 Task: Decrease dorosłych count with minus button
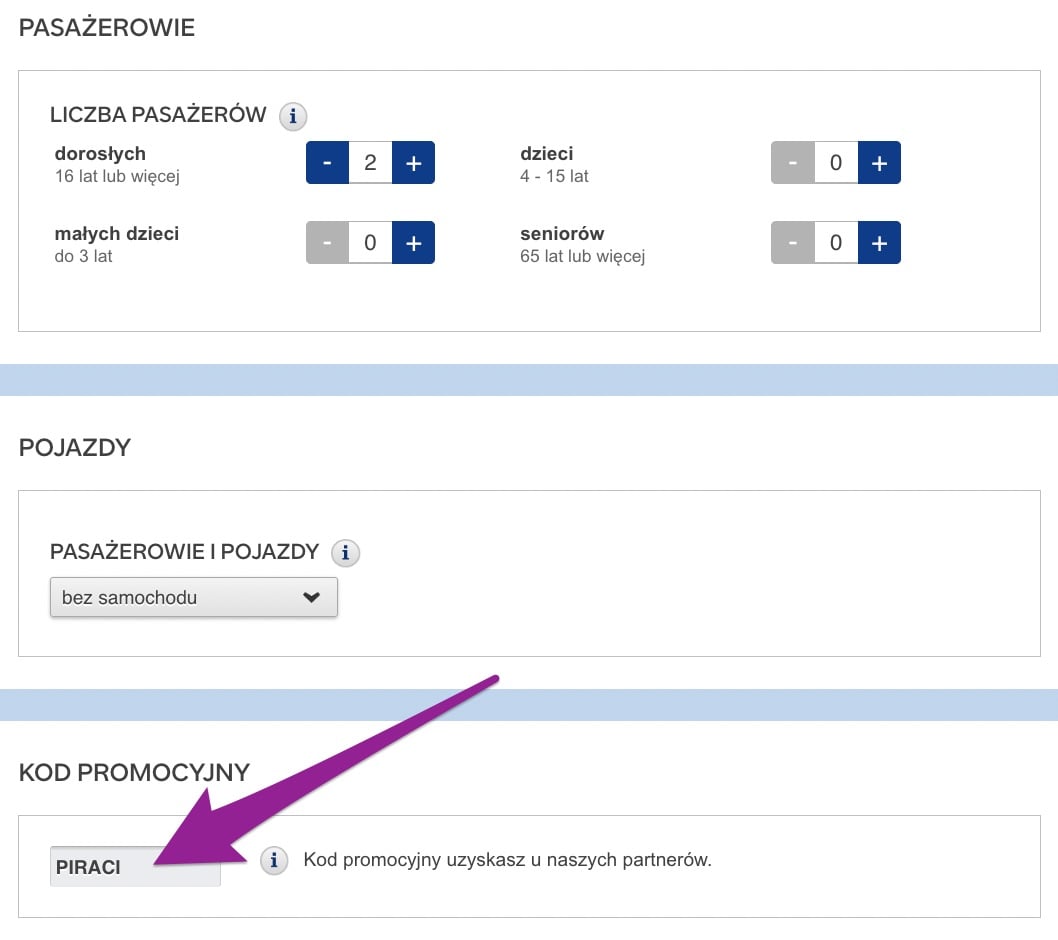tap(327, 163)
